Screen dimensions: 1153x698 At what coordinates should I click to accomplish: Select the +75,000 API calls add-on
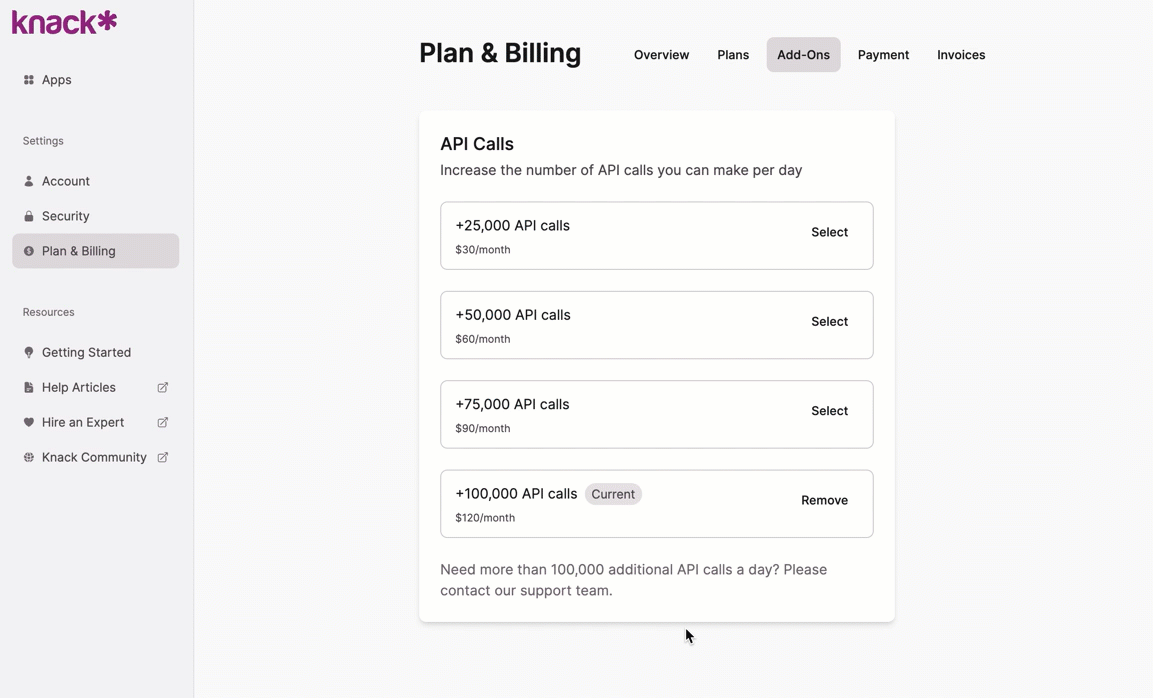point(829,411)
